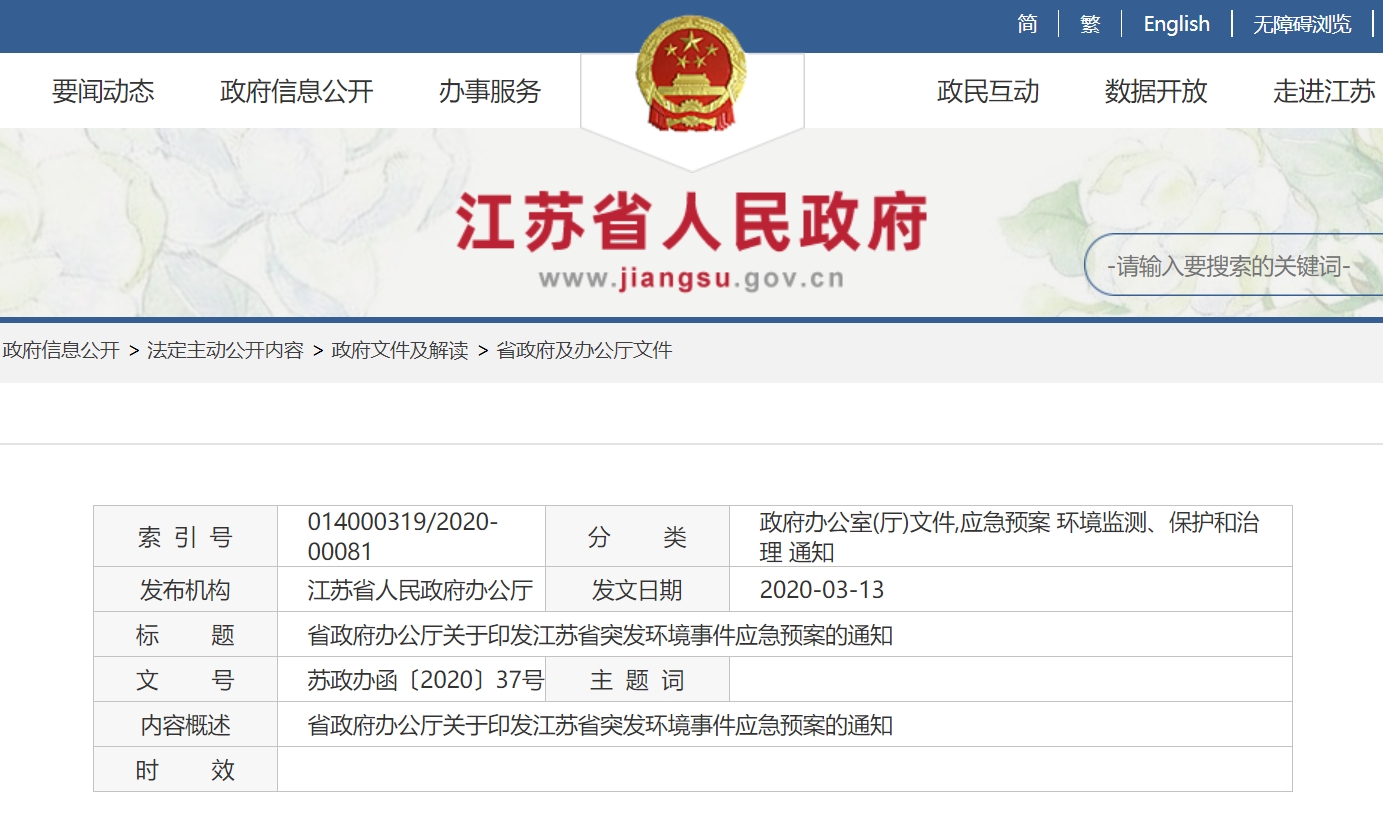Click the 文号 label cell
Image resolution: width=1383 pixels, height=822 pixels.
coord(185,679)
